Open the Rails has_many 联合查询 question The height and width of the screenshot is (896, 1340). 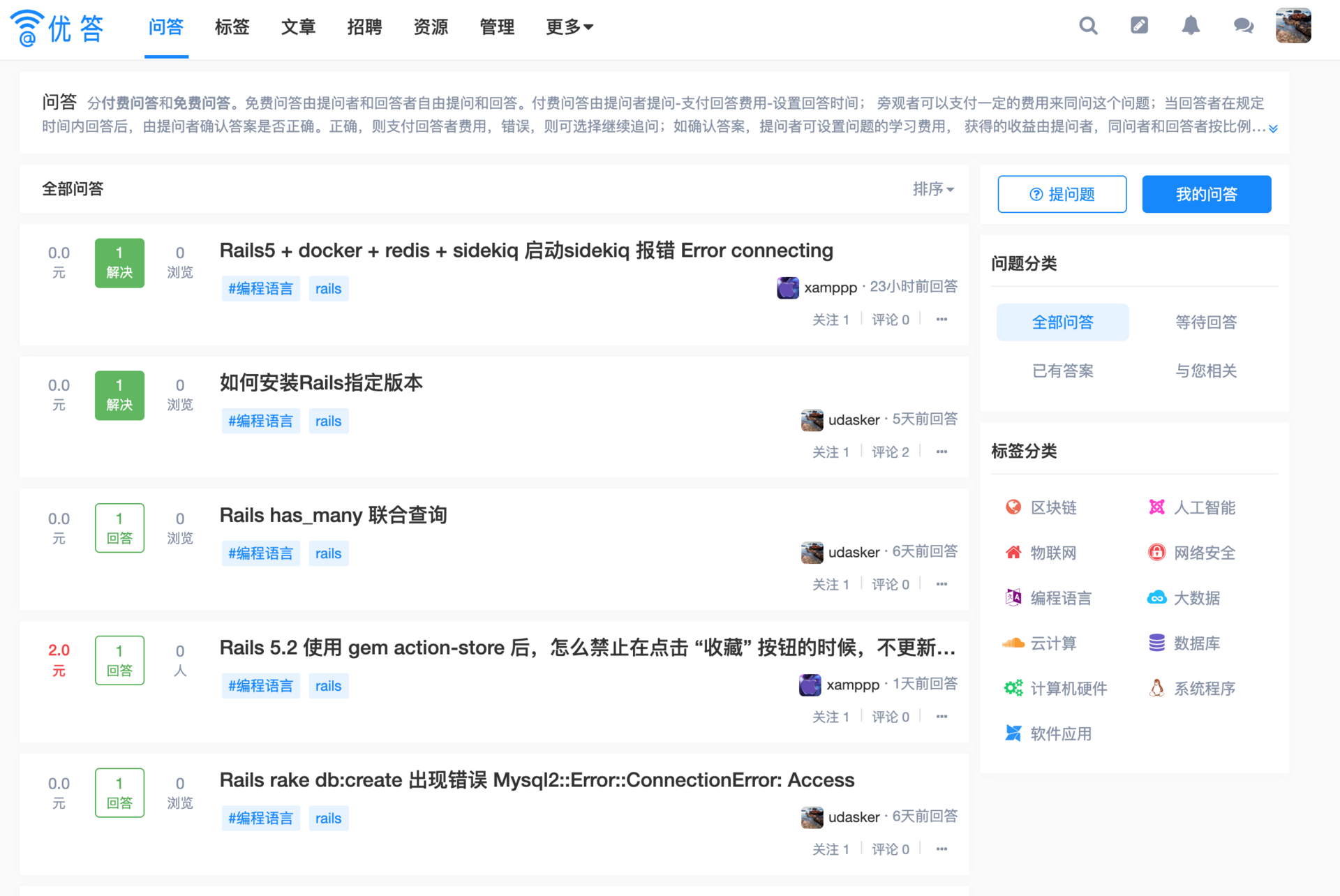point(333,516)
